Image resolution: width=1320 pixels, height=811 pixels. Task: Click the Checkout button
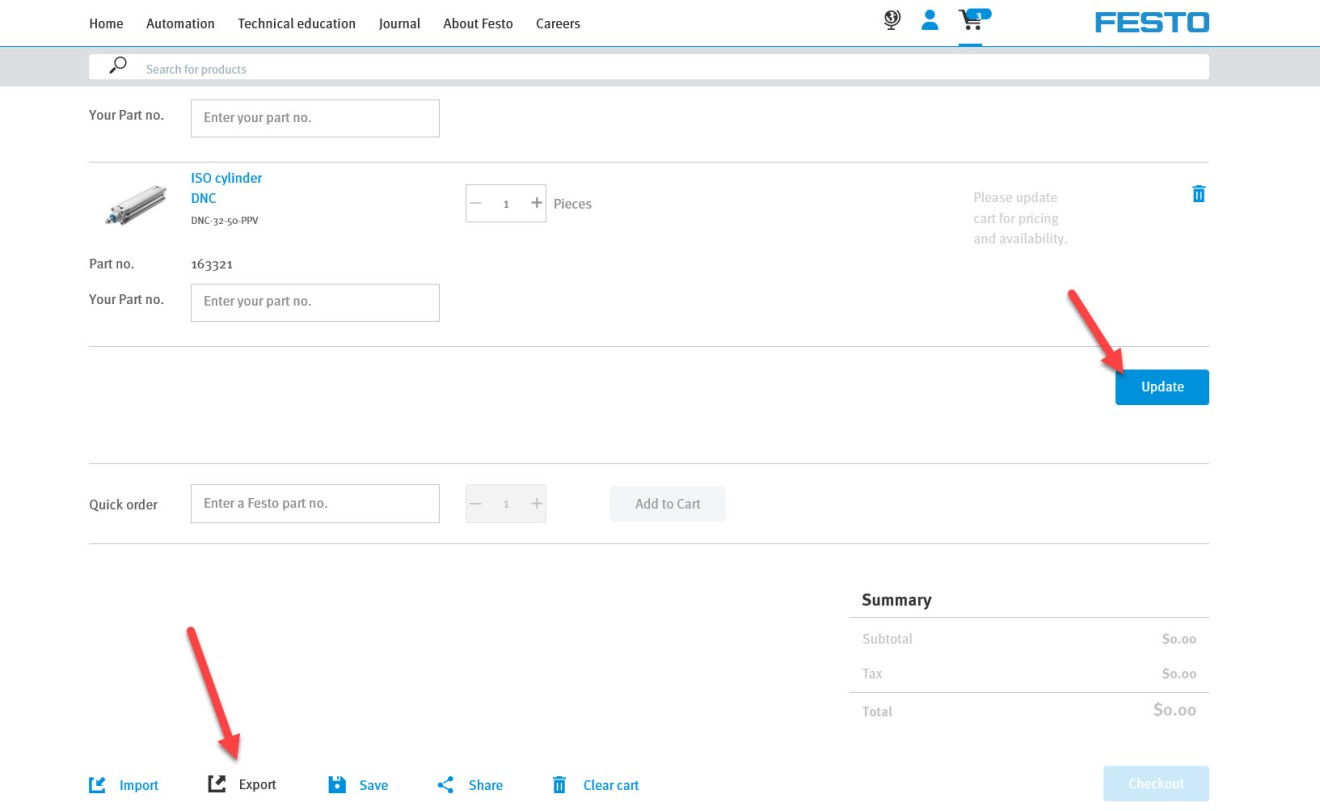[x=1156, y=784]
